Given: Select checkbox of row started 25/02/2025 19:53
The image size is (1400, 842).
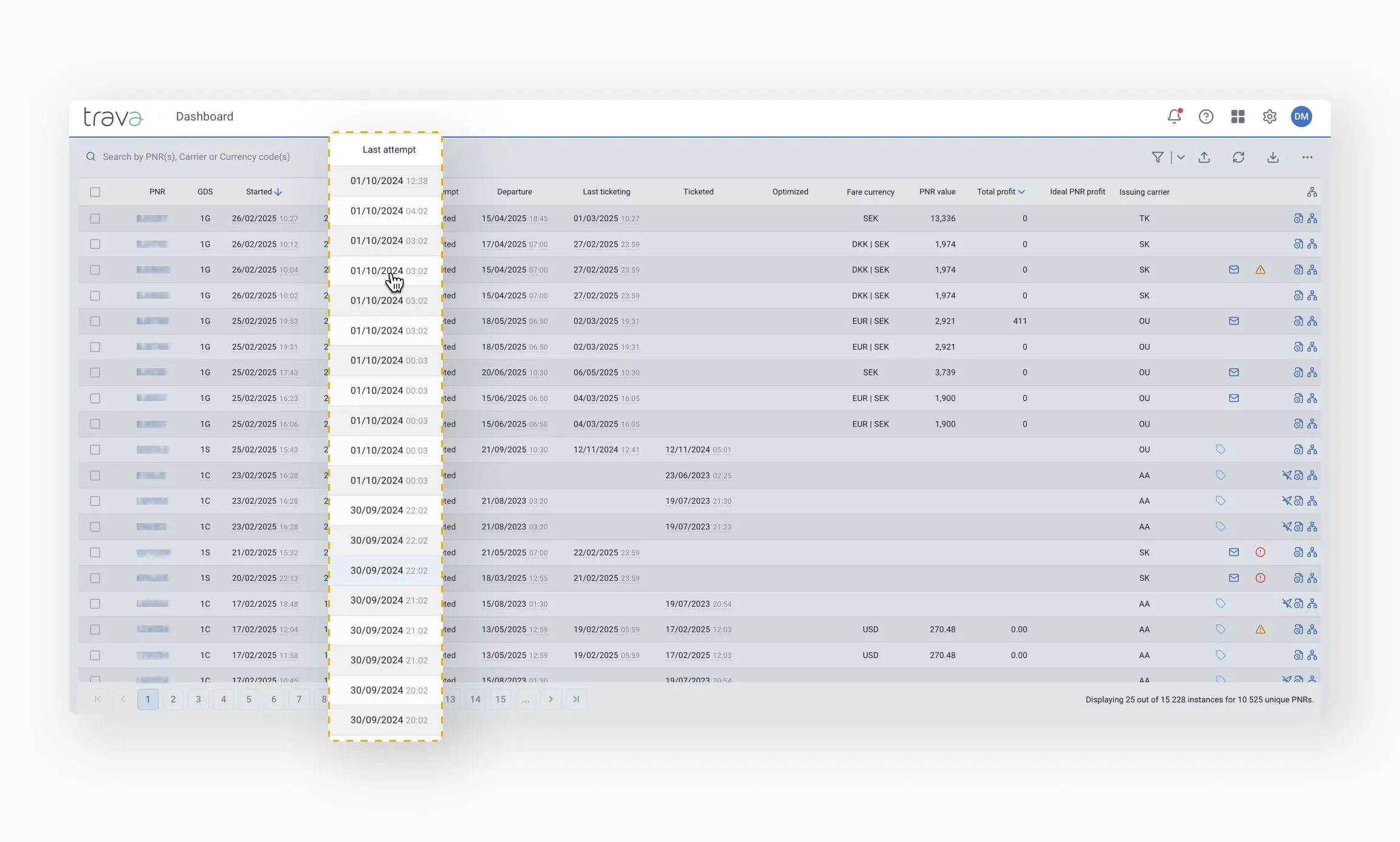Looking at the screenshot, I should point(95,321).
